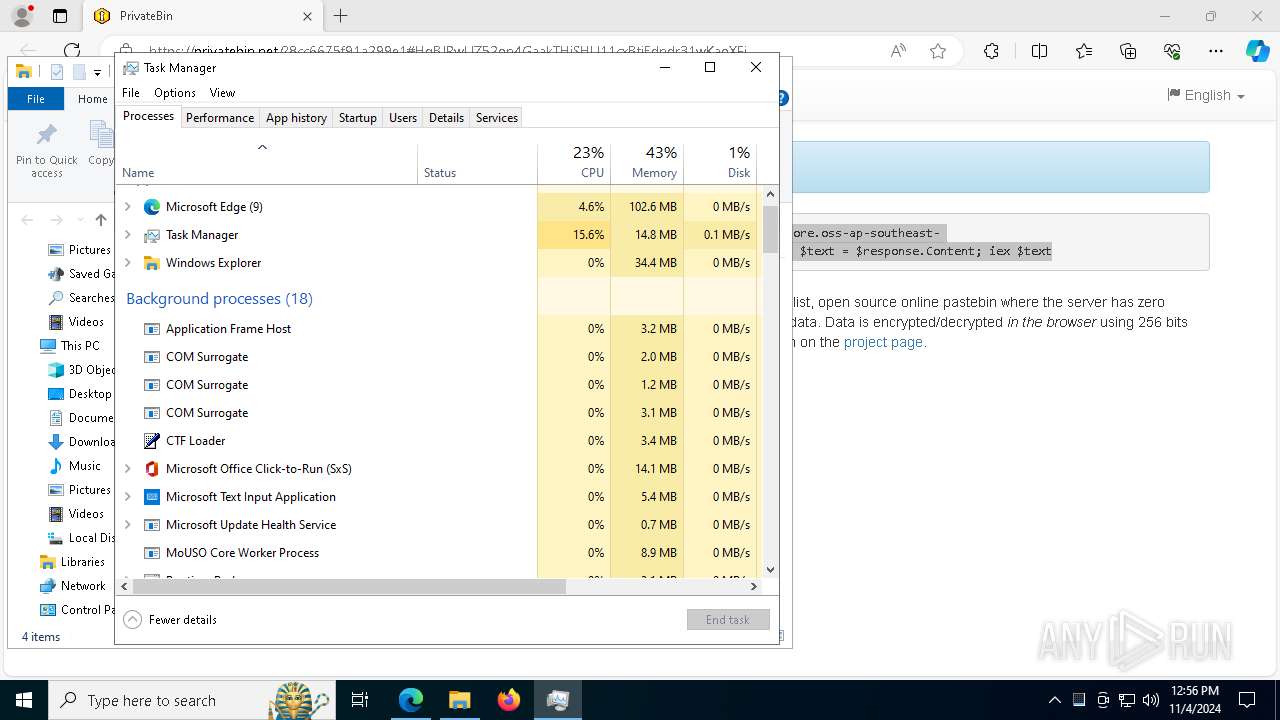Switch to the Performance tab
This screenshot has width=1280, height=720.
pos(220,118)
